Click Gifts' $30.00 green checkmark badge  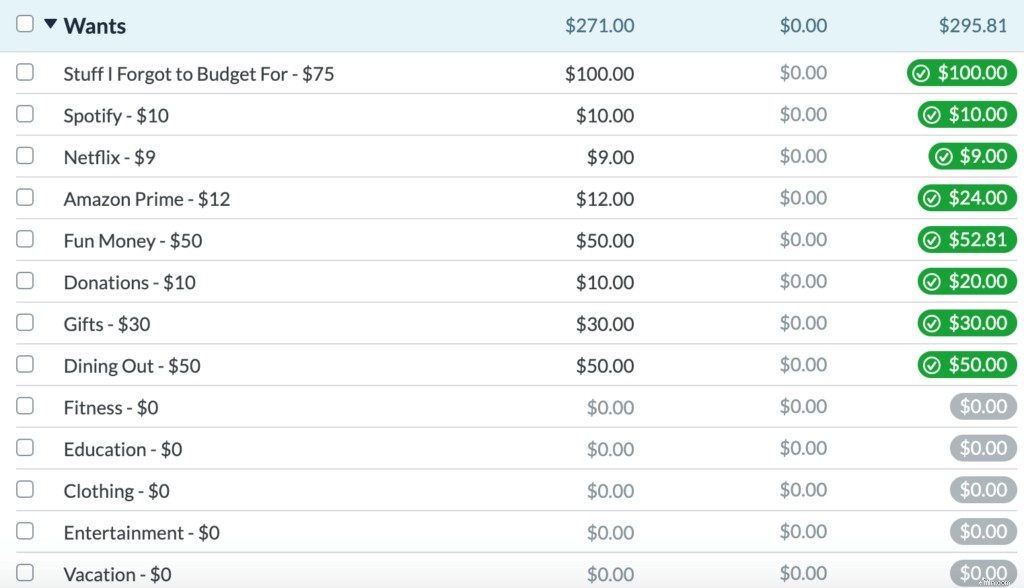pyautogui.click(x=966, y=323)
